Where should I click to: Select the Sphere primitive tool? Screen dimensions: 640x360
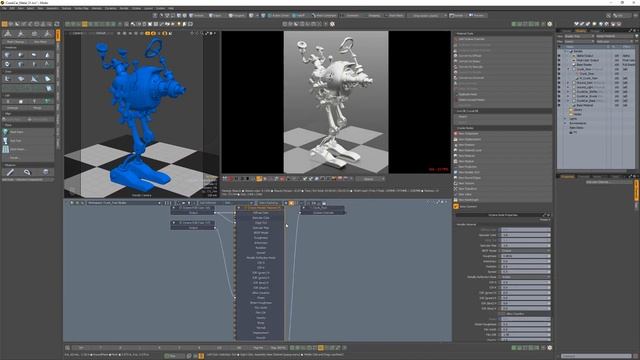pos(20,54)
